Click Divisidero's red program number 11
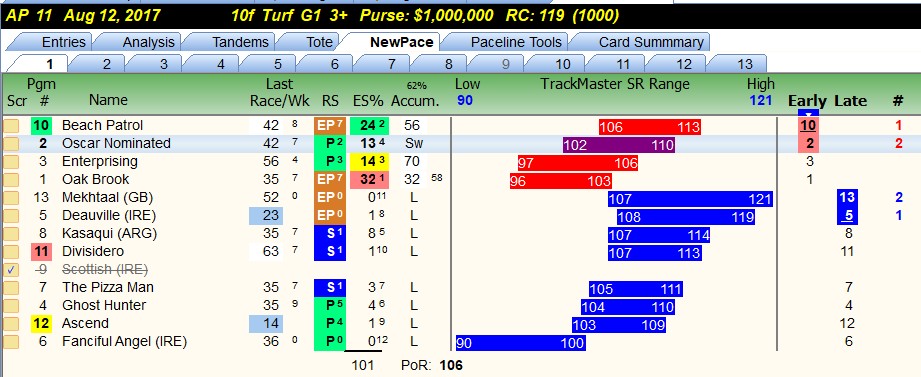 pyautogui.click(x=42, y=251)
